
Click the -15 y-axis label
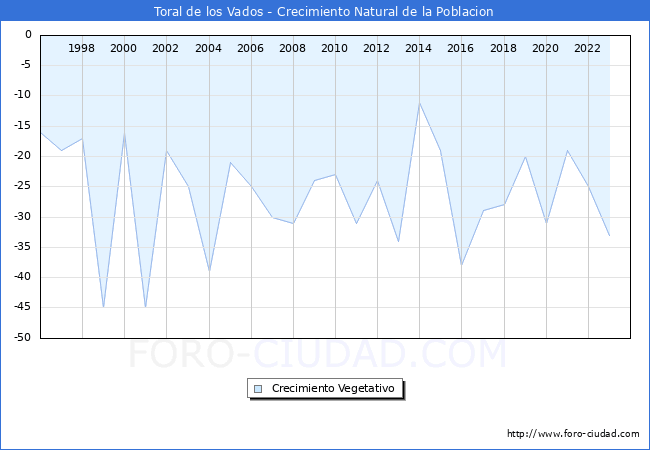(22, 126)
